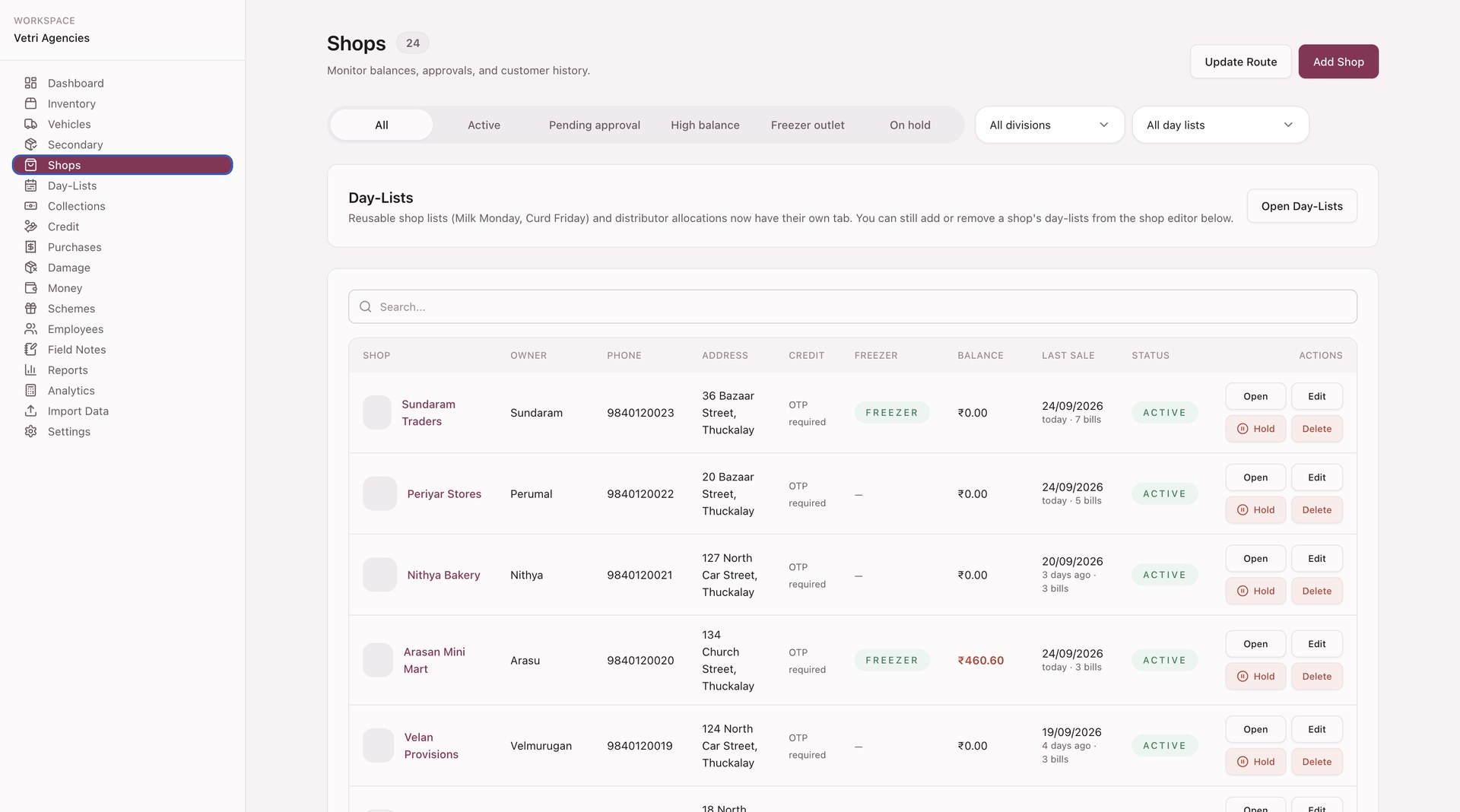Switch to the Active filter tab
This screenshot has height=812, width=1460.
tap(484, 125)
